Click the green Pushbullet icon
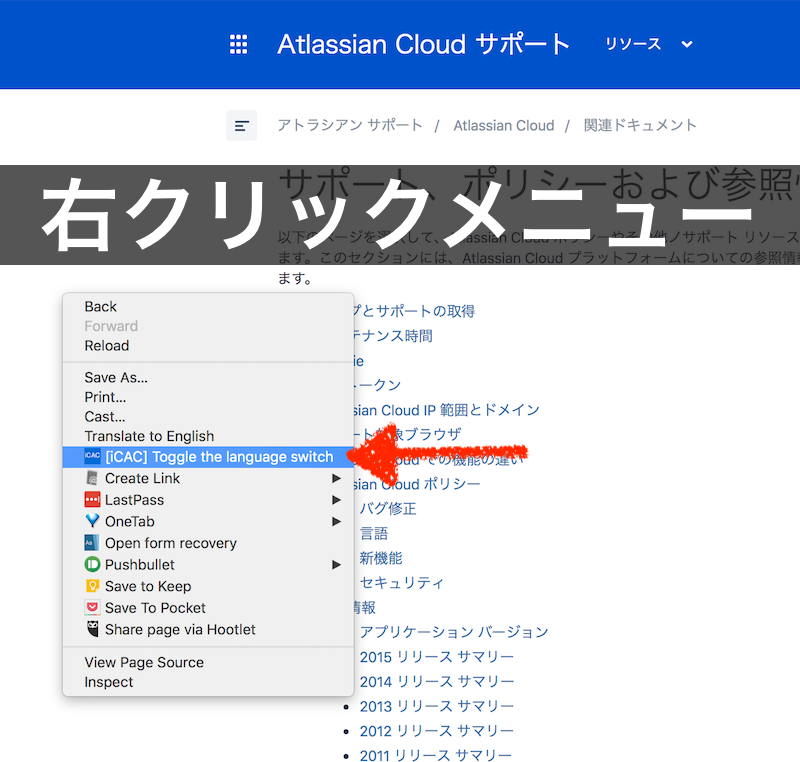800x762 pixels. (92, 564)
